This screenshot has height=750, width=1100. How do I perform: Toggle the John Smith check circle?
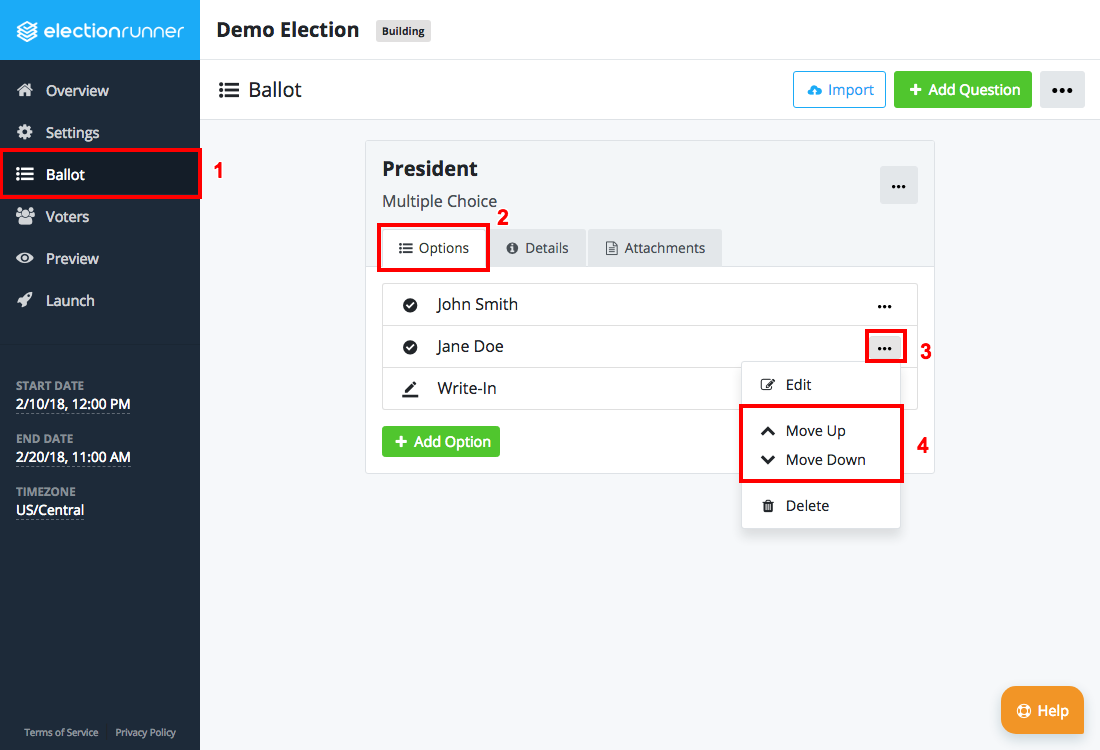pos(410,305)
